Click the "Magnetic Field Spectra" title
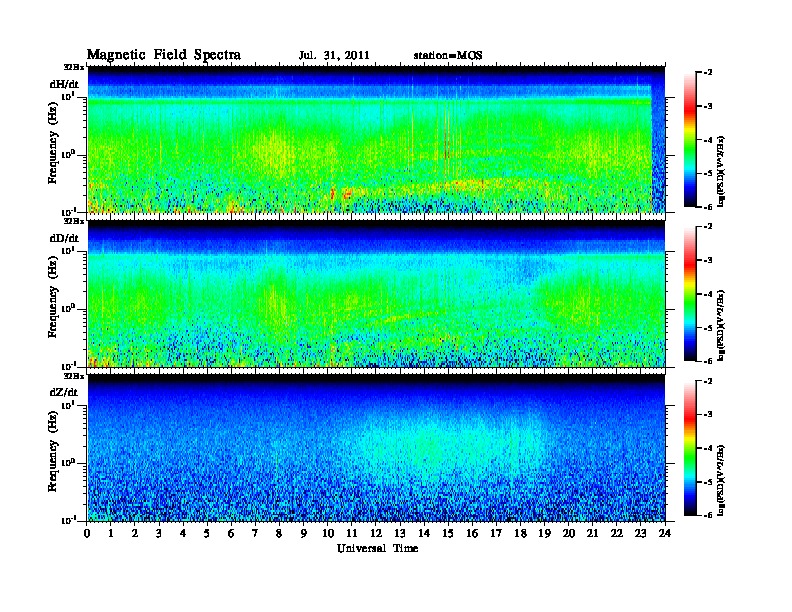Screen dimensions: 792x612 click(x=164, y=55)
